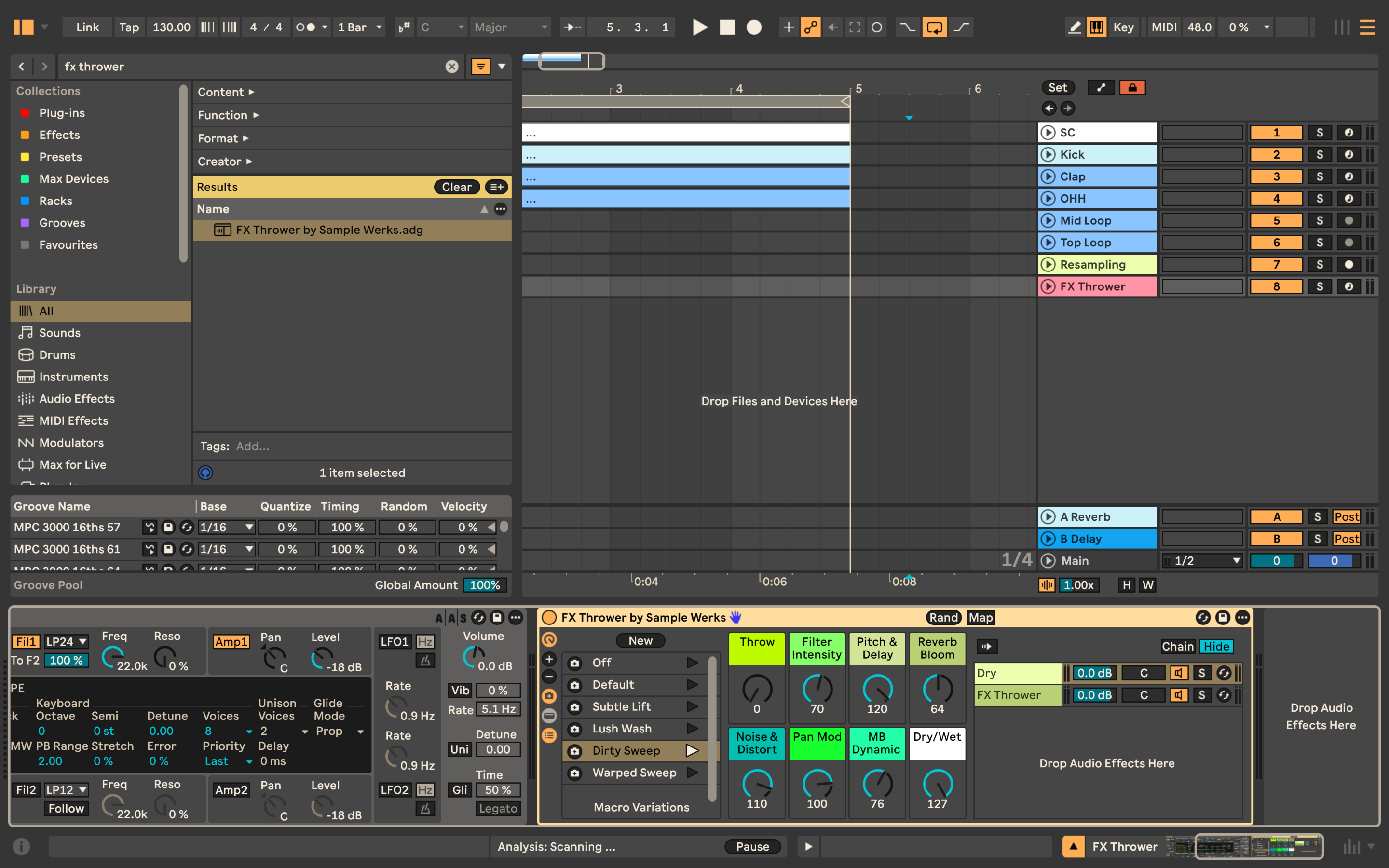
Task: Open the LP24 filter type dropdown
Action: pos(66,641)
